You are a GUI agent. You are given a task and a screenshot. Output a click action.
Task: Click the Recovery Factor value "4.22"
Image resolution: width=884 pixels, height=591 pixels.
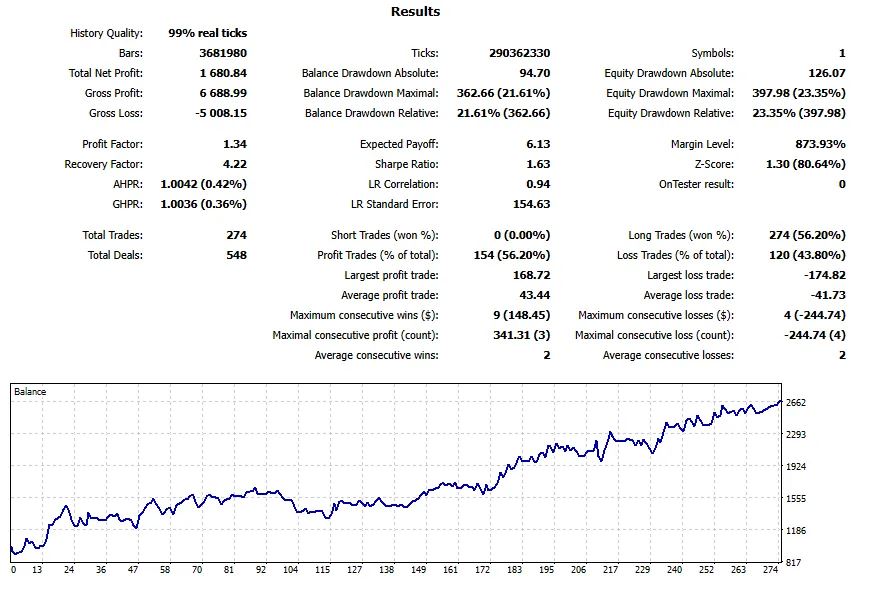[235, 164]
